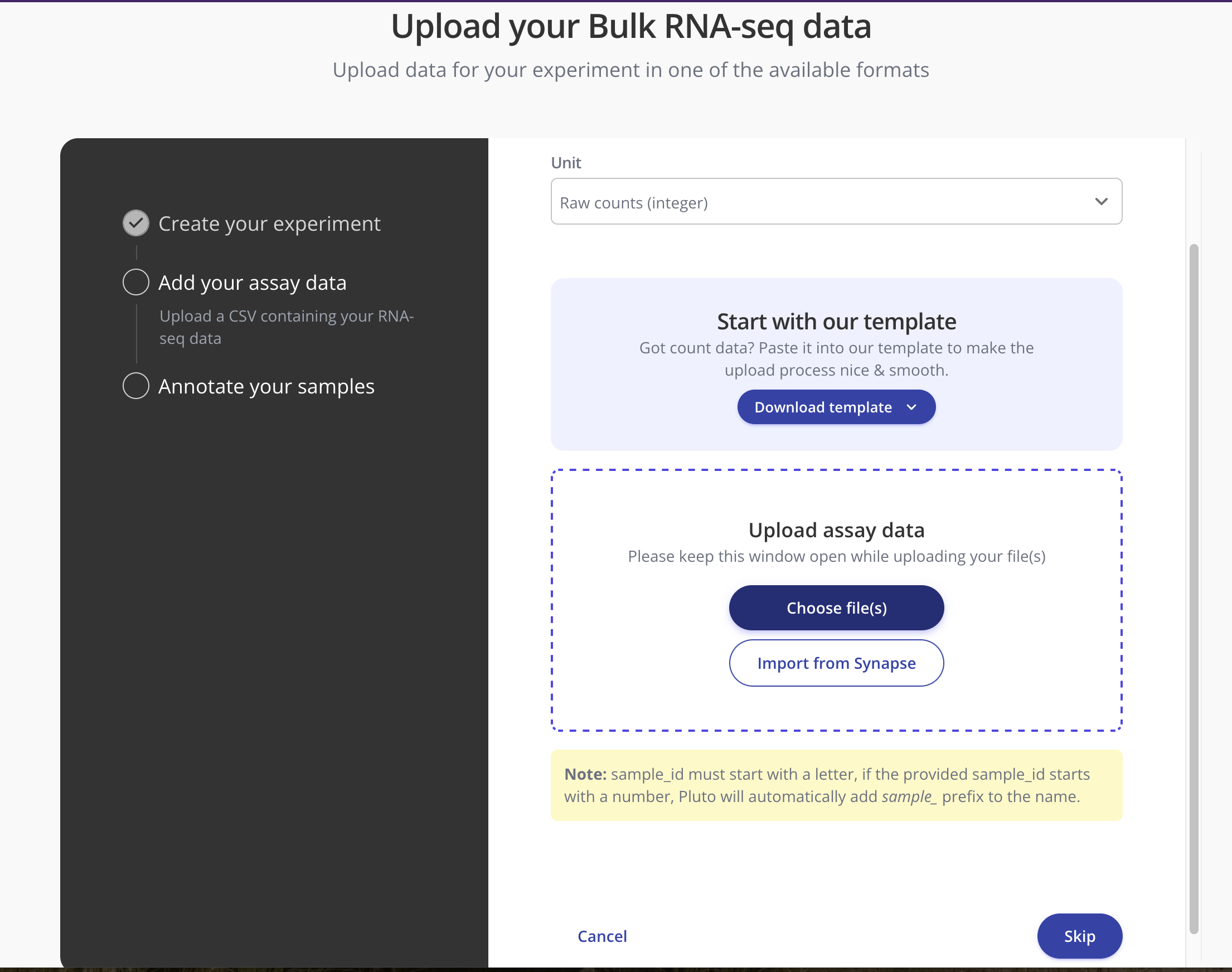The image size is (1232, 972).
Task: Select Import from Synapse
Action: 836,663
